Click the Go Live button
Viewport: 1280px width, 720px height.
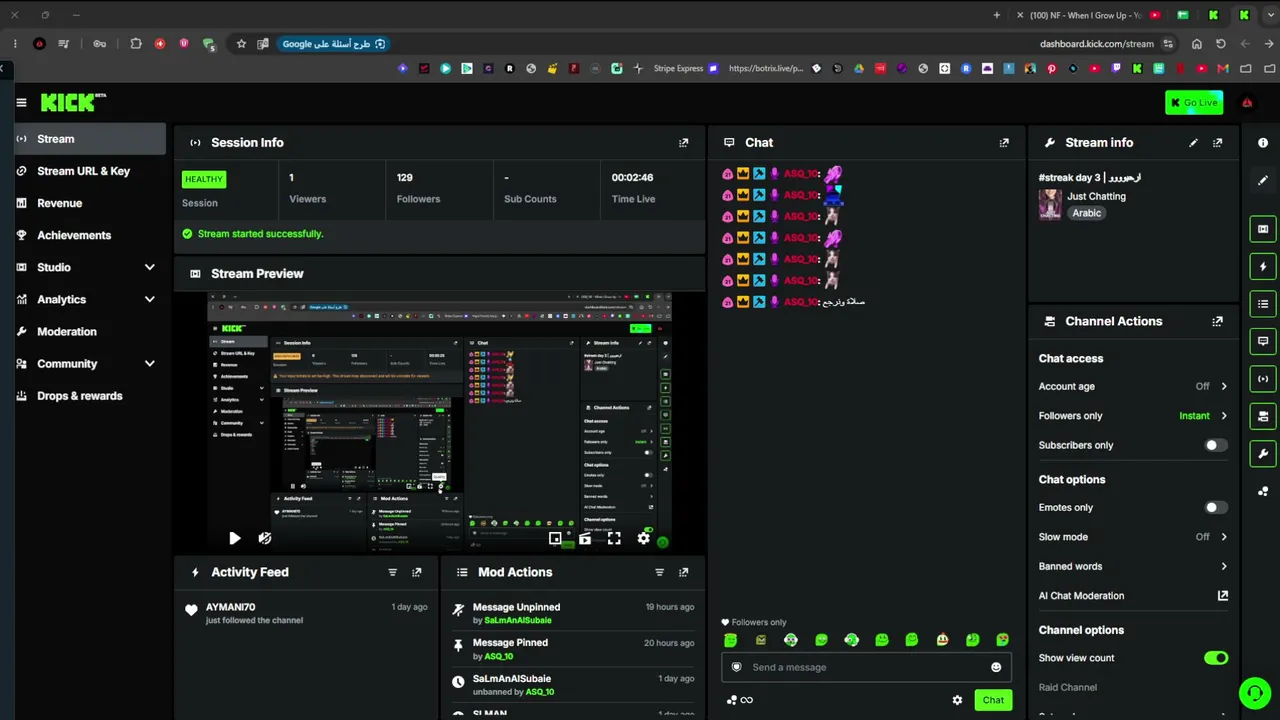(1194, 102)
